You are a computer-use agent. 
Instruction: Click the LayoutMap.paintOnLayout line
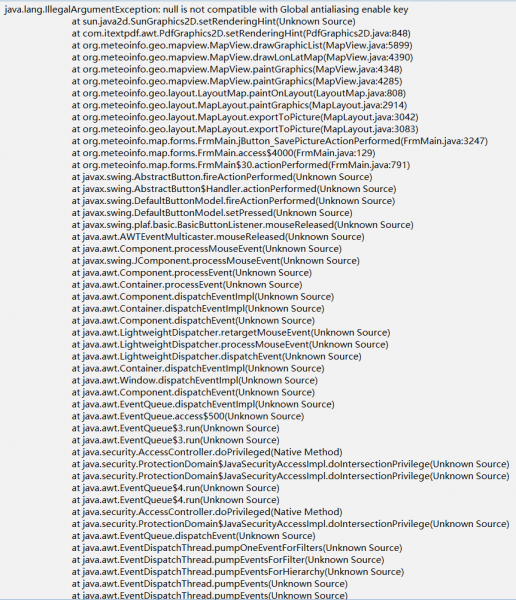[238, 93]
